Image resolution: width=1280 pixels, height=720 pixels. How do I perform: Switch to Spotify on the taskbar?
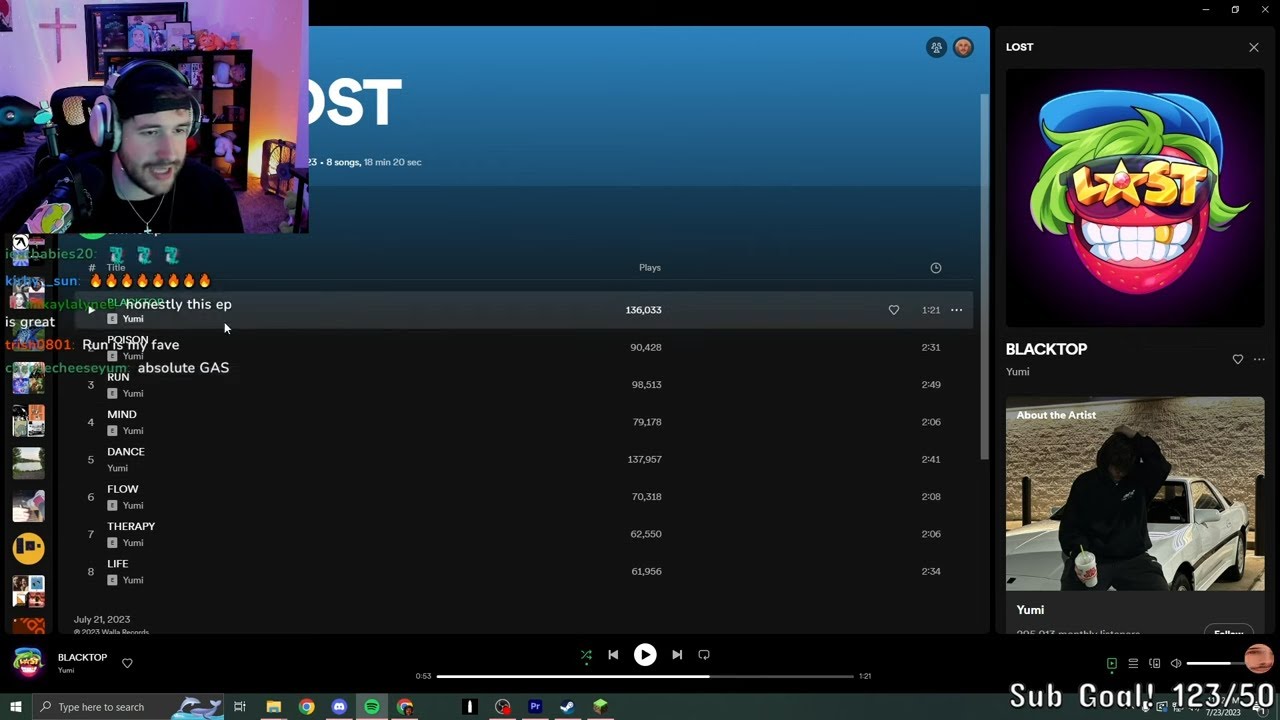[371, 707]
